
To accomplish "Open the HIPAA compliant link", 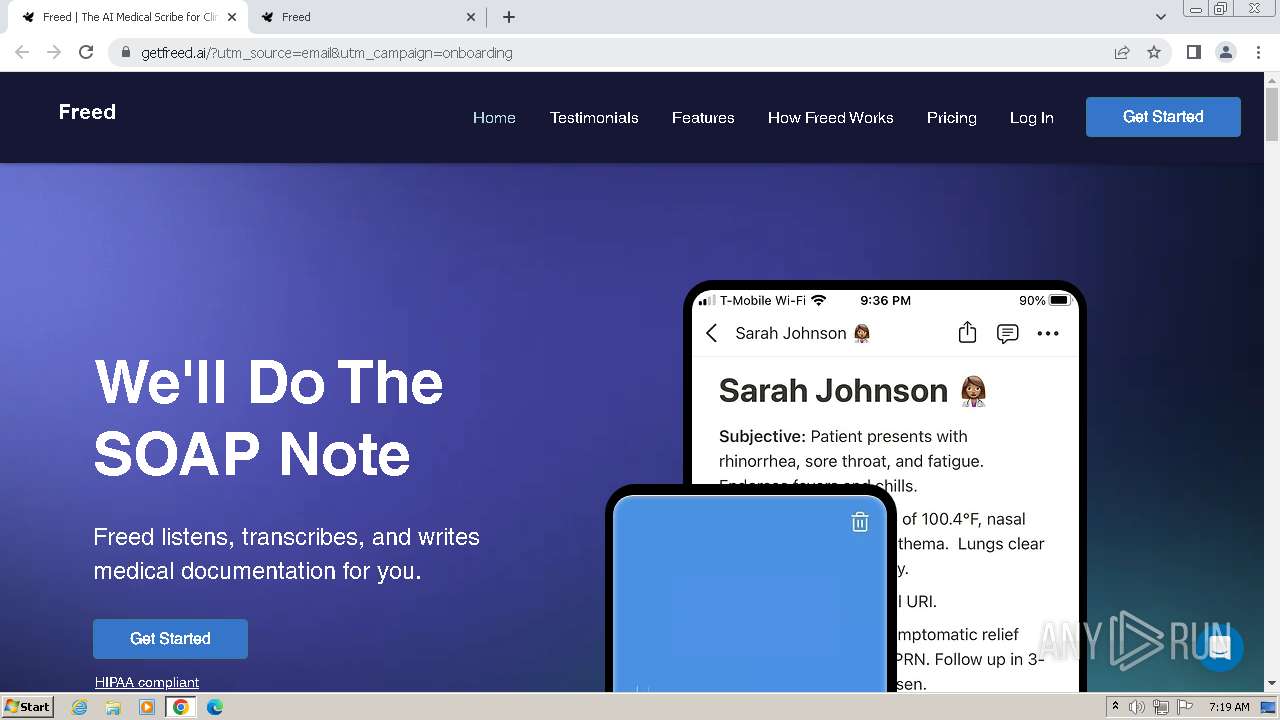I will (x=147, y=682).
